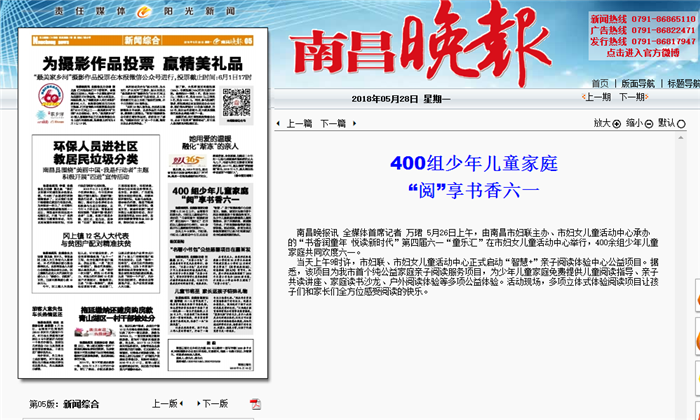The height and width of the screenshot is (420, 700).
Task: Go to previous article (上一篇)
Action: pyautogui.click(x=299, y=123)
